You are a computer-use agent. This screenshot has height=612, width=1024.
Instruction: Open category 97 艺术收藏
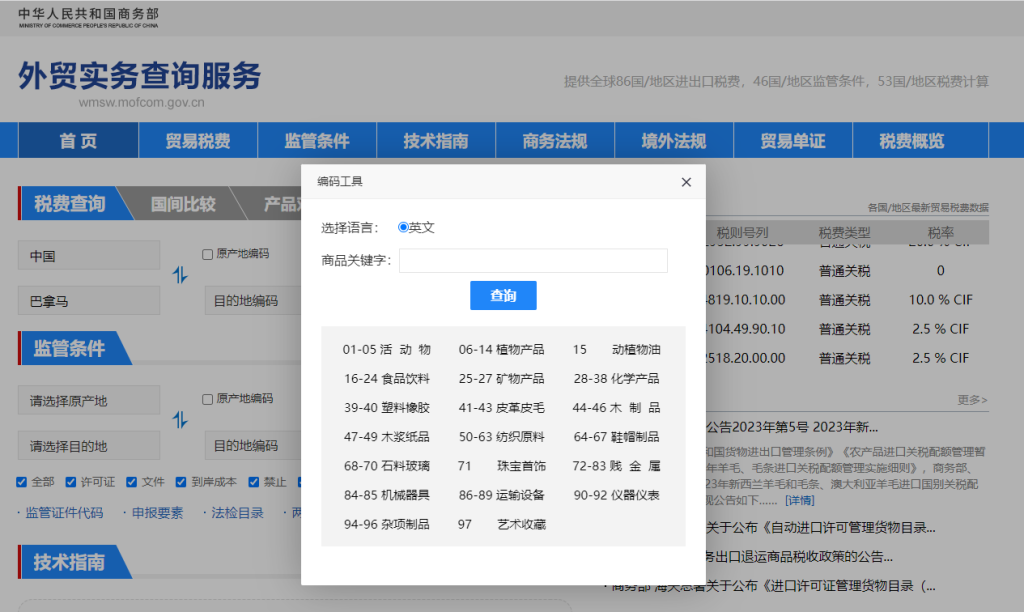tap(502, 524)
